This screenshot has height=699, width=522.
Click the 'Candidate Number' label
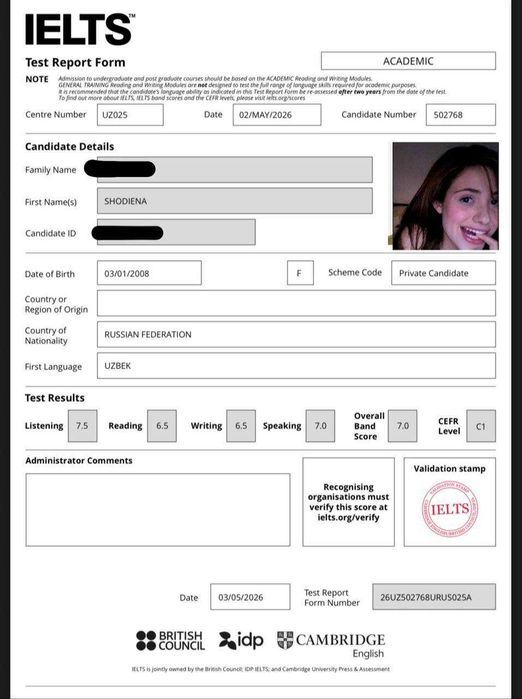(x=378, y=115)
